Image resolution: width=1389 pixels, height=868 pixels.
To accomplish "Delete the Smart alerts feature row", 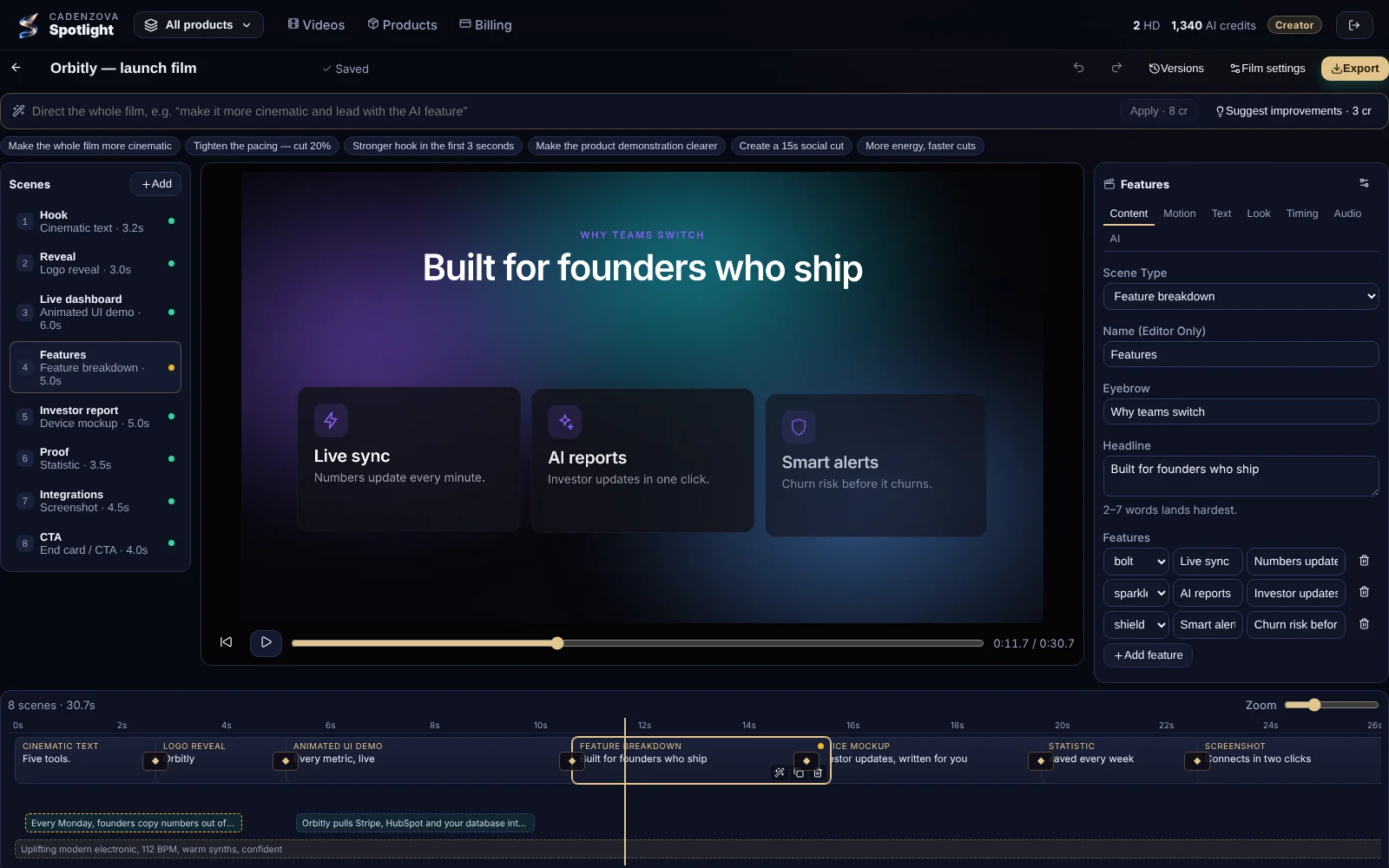I will click(x=1364, y=624).
